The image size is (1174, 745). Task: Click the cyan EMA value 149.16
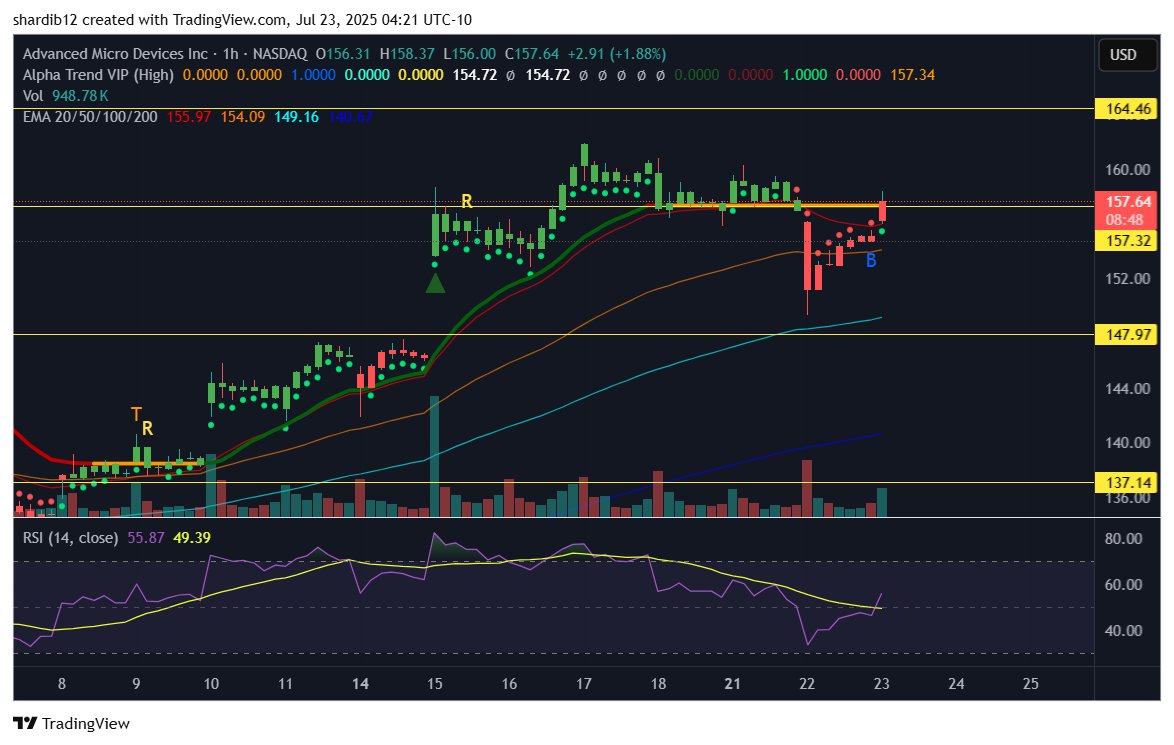click(296, 117)
